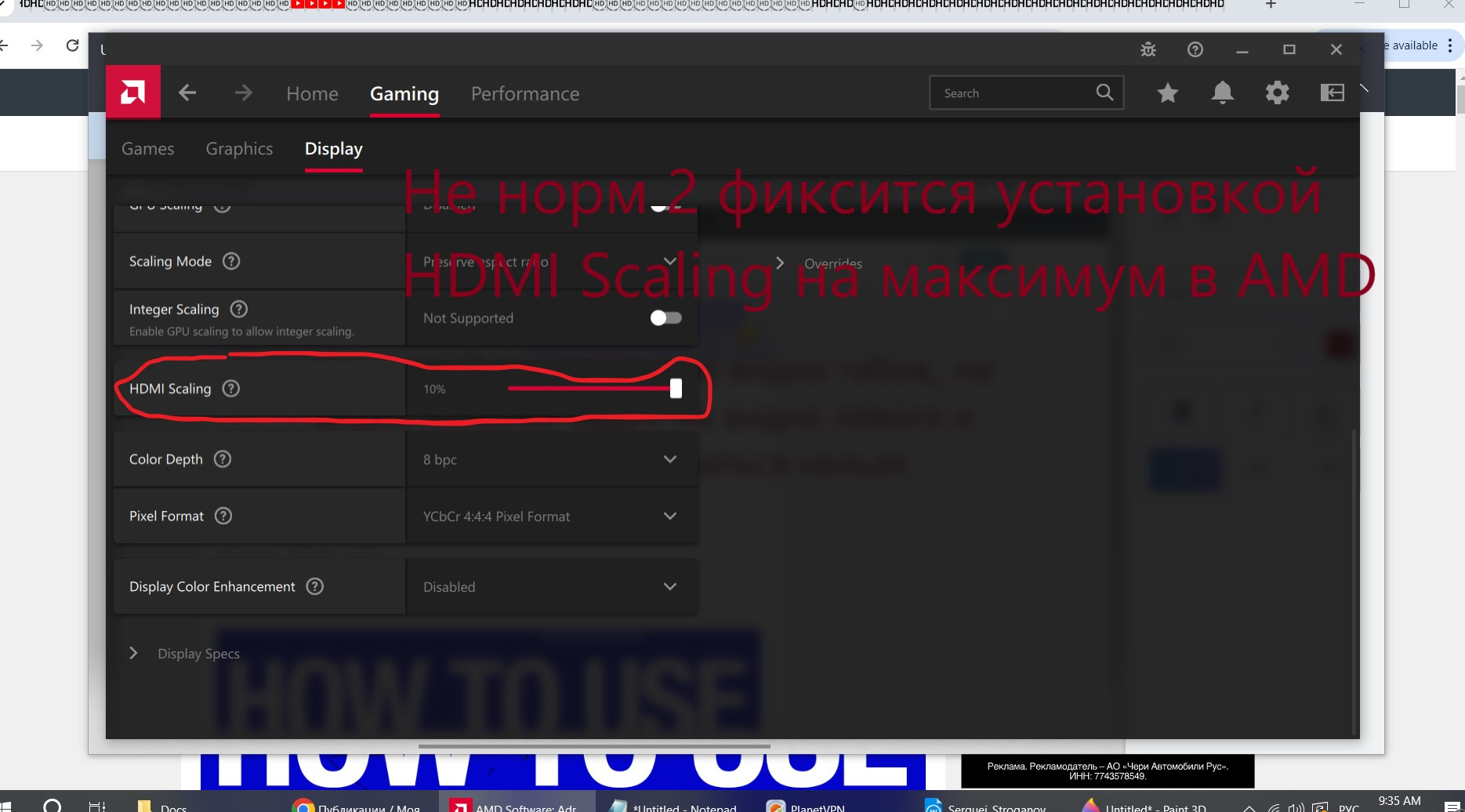Image resolution: width=1465 pixels, height=812 pixels.
Task: Open the bug report icon
Action: (x=1148, y=49)
